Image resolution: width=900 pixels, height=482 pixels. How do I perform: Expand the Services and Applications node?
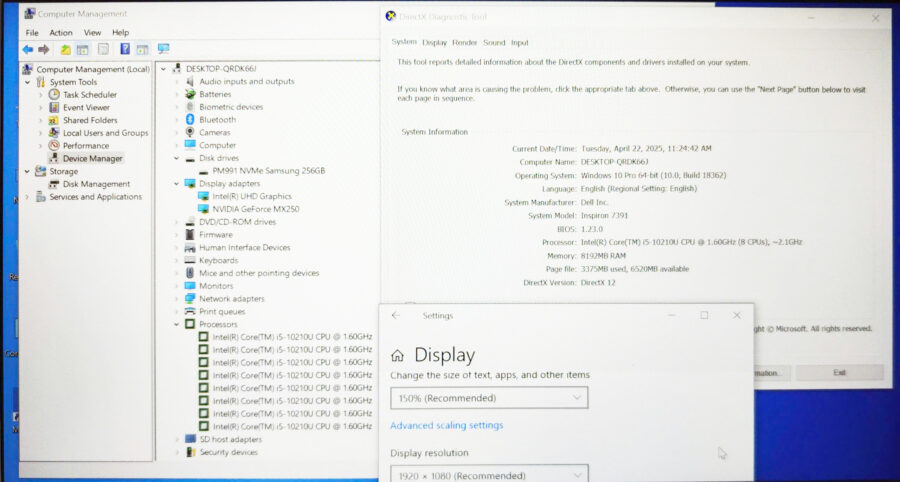tap(27, 197)
